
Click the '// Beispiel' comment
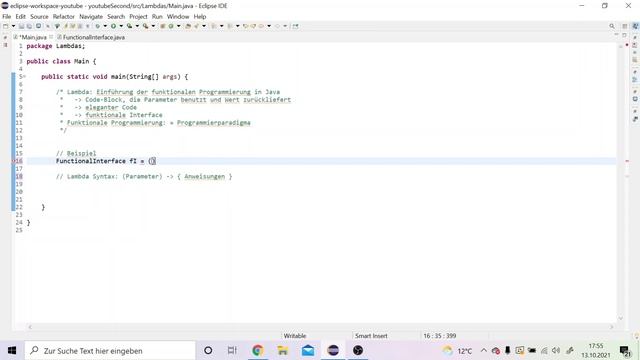[x=76, y=153]
